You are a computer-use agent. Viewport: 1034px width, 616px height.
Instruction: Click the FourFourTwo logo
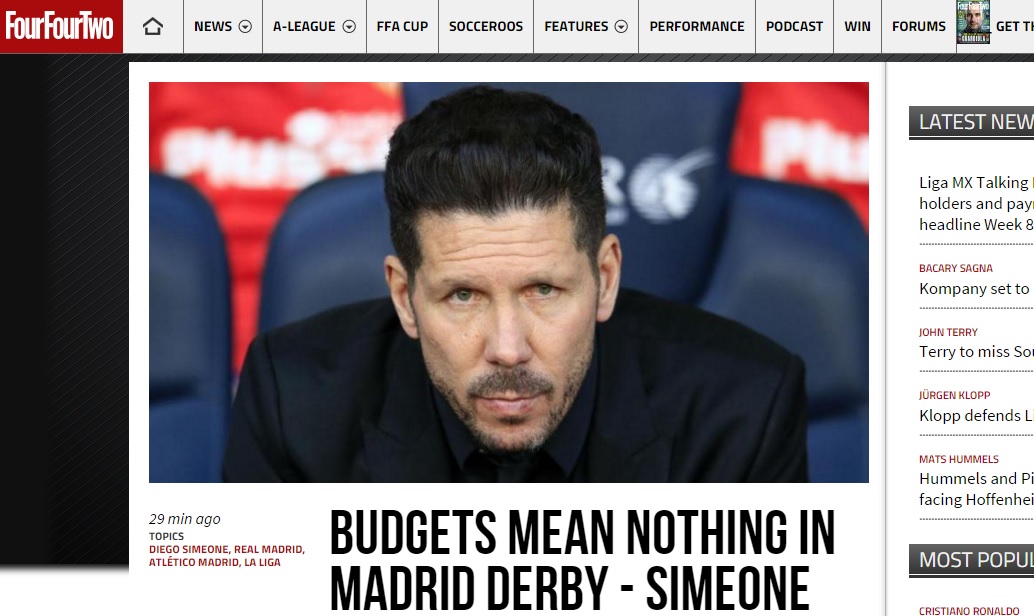[x=60, y=26]
